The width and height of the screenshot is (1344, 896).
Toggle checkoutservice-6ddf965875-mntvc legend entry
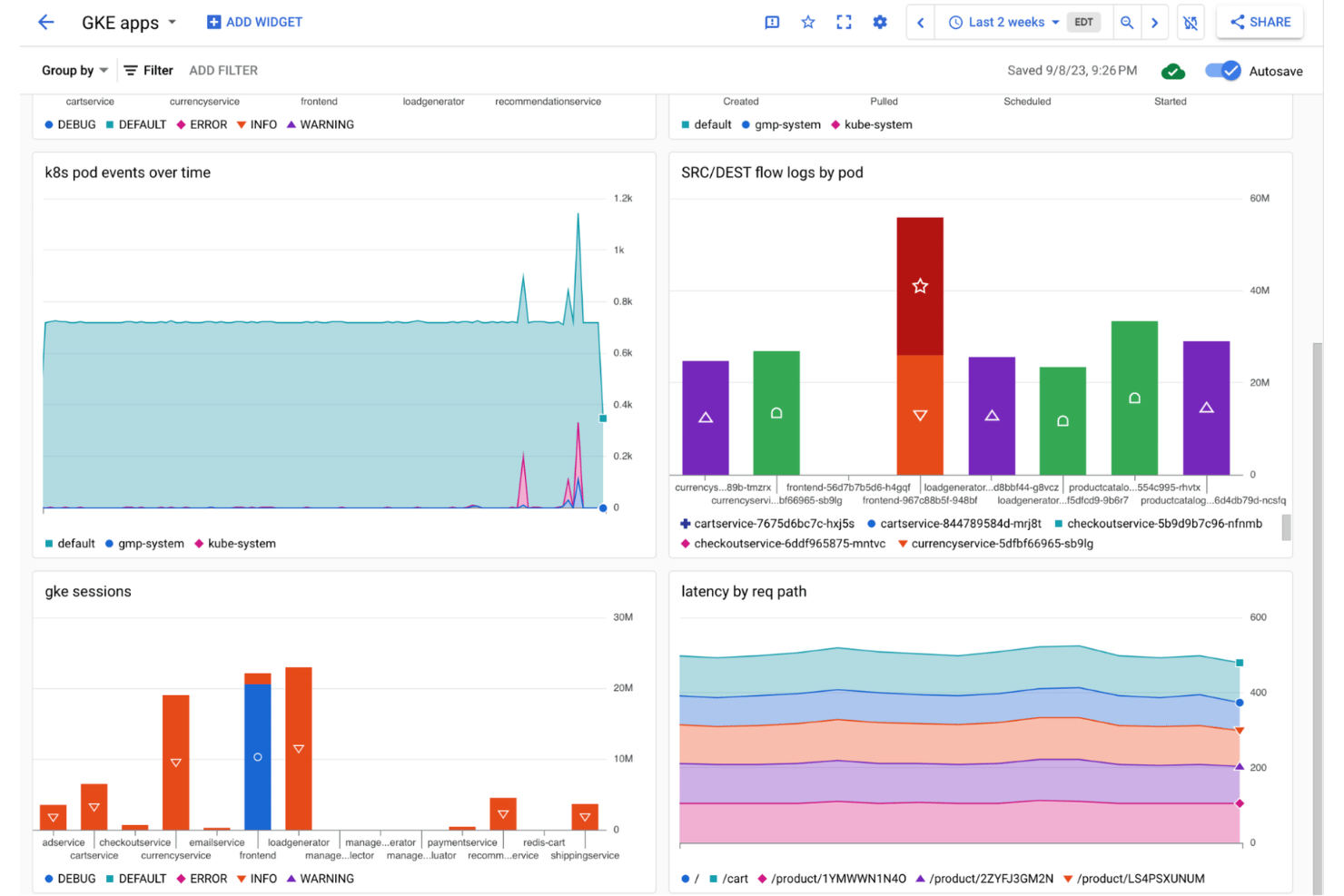tap(783, 544)
